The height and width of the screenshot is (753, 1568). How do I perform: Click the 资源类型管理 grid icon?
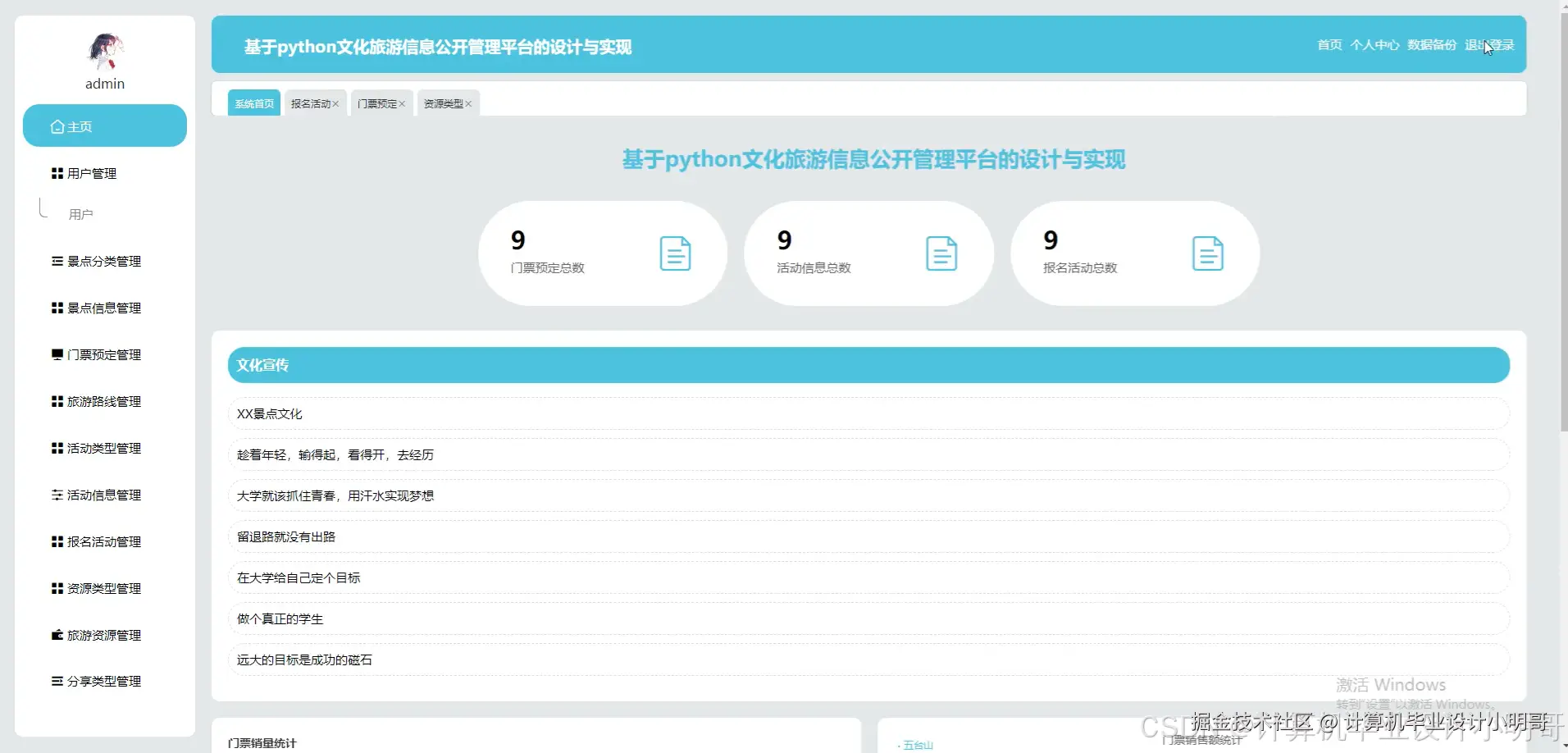click(57, 588)
